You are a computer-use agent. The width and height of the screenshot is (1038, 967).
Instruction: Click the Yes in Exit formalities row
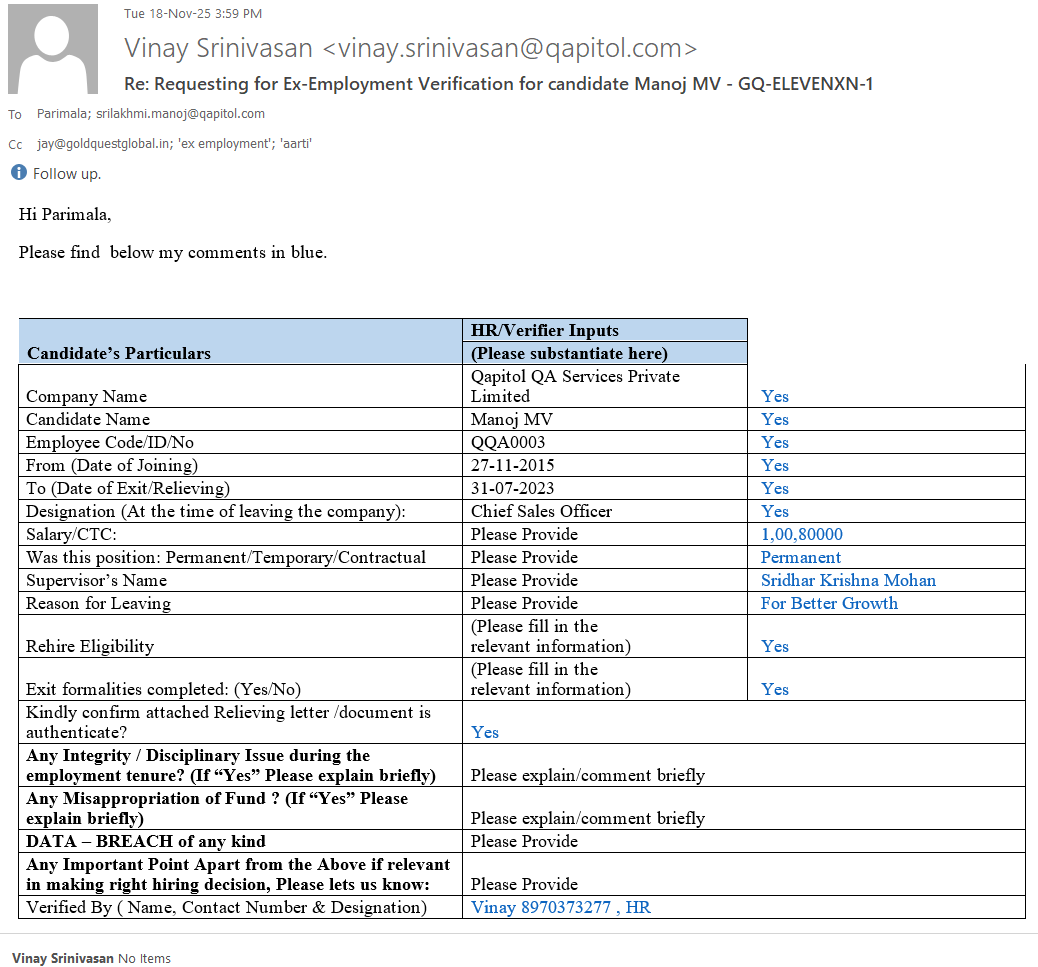point(775,689)
